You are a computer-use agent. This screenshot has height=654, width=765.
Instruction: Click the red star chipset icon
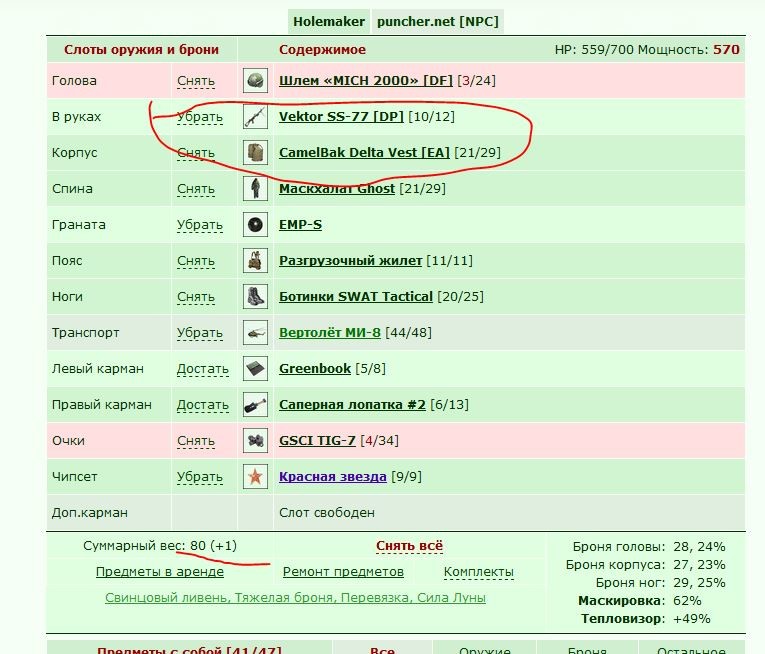coord(255,477)
